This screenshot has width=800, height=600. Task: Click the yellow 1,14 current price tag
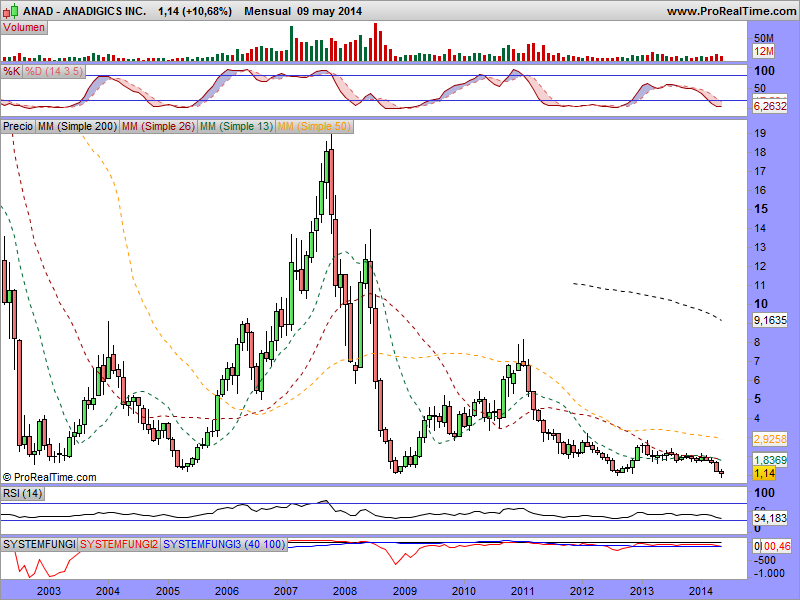pos(764,473)
